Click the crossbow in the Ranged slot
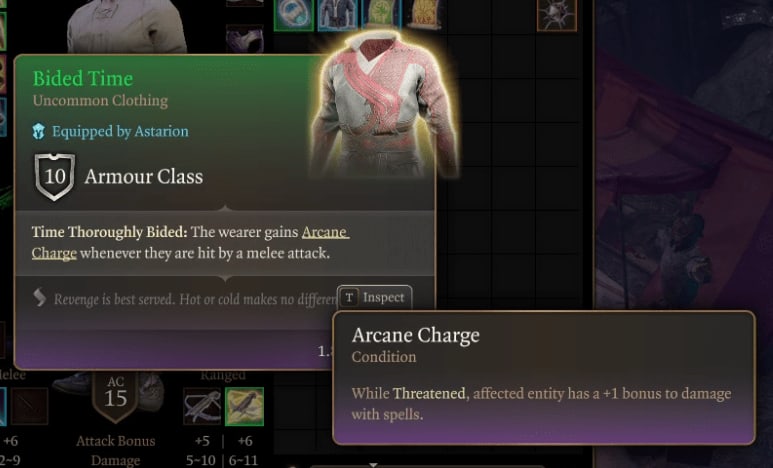Screen dimensions: 773x468 coord(202,406)
